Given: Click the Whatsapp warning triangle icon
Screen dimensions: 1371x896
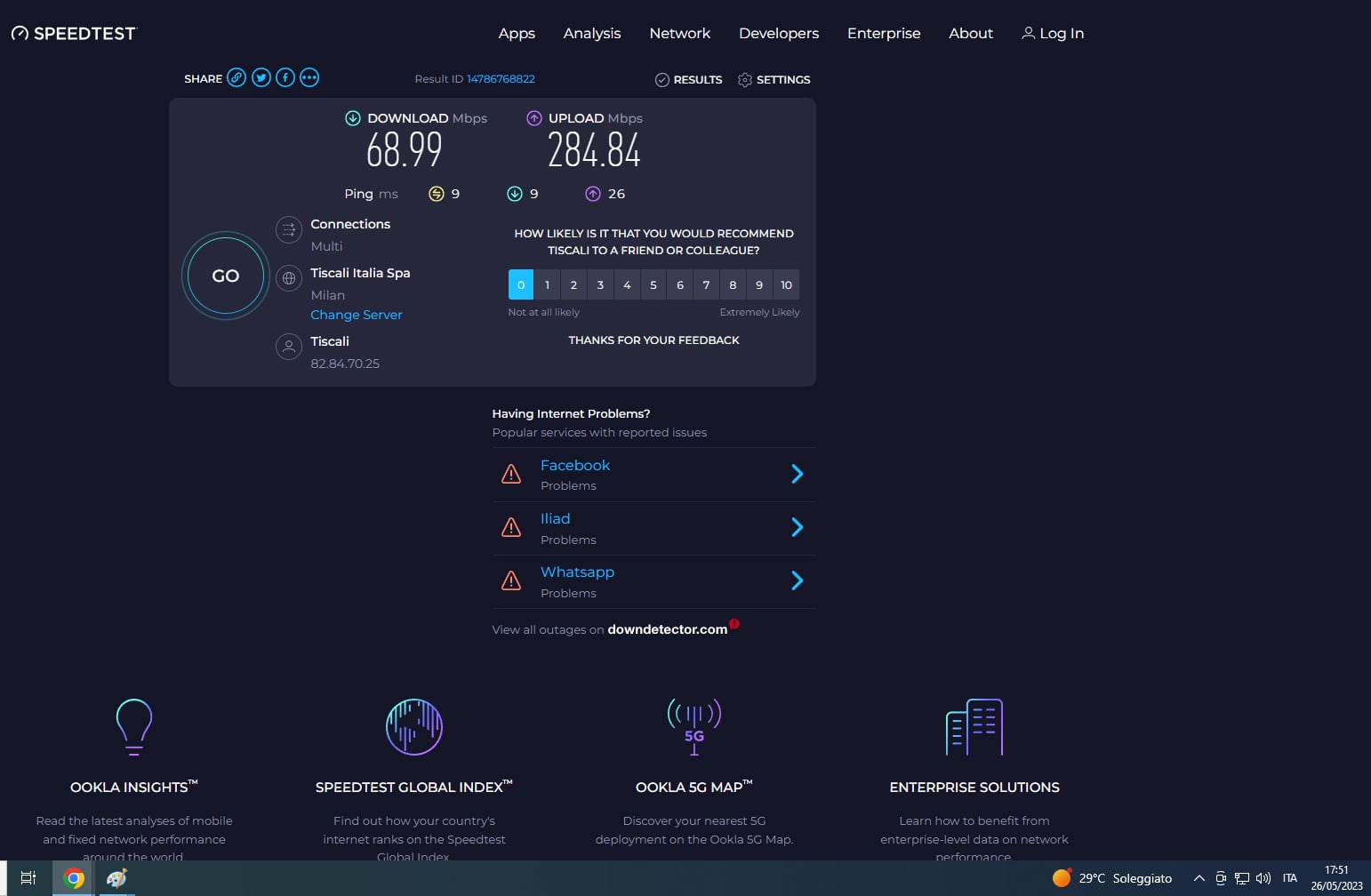Looking at the screenshot, I should click(511, 581).
